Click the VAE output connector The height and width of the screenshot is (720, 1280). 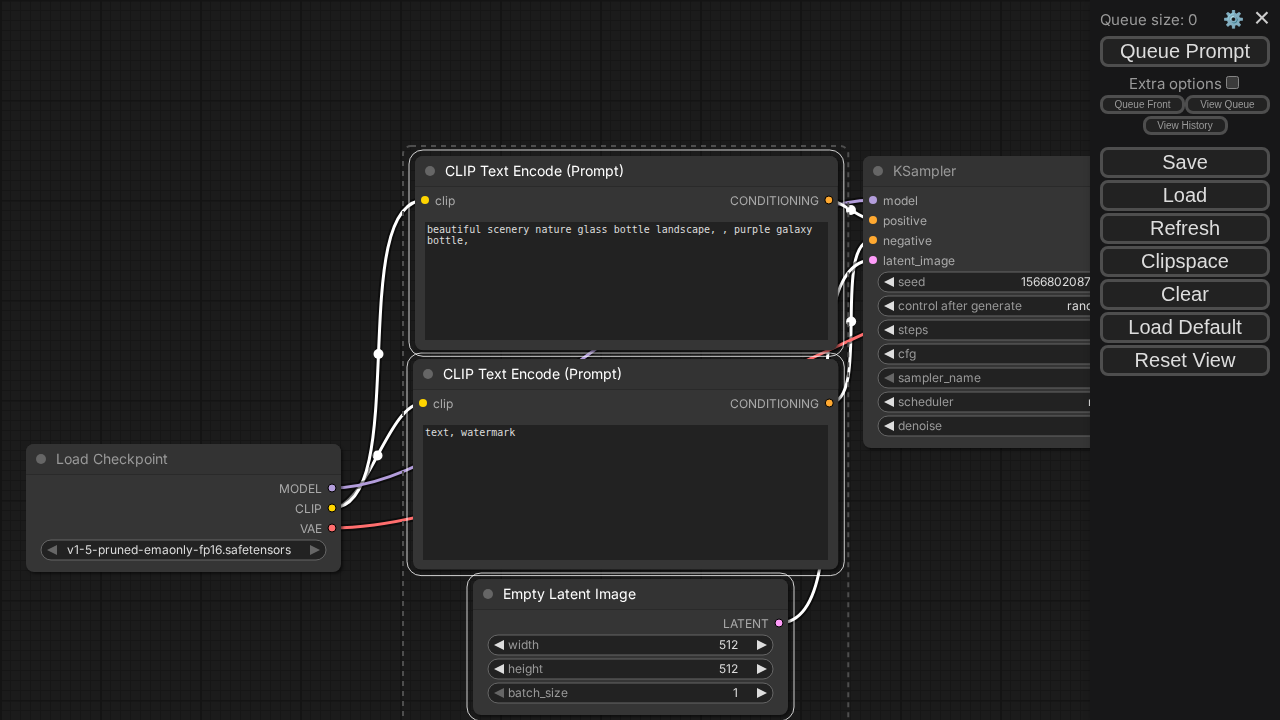coord(332,528)
